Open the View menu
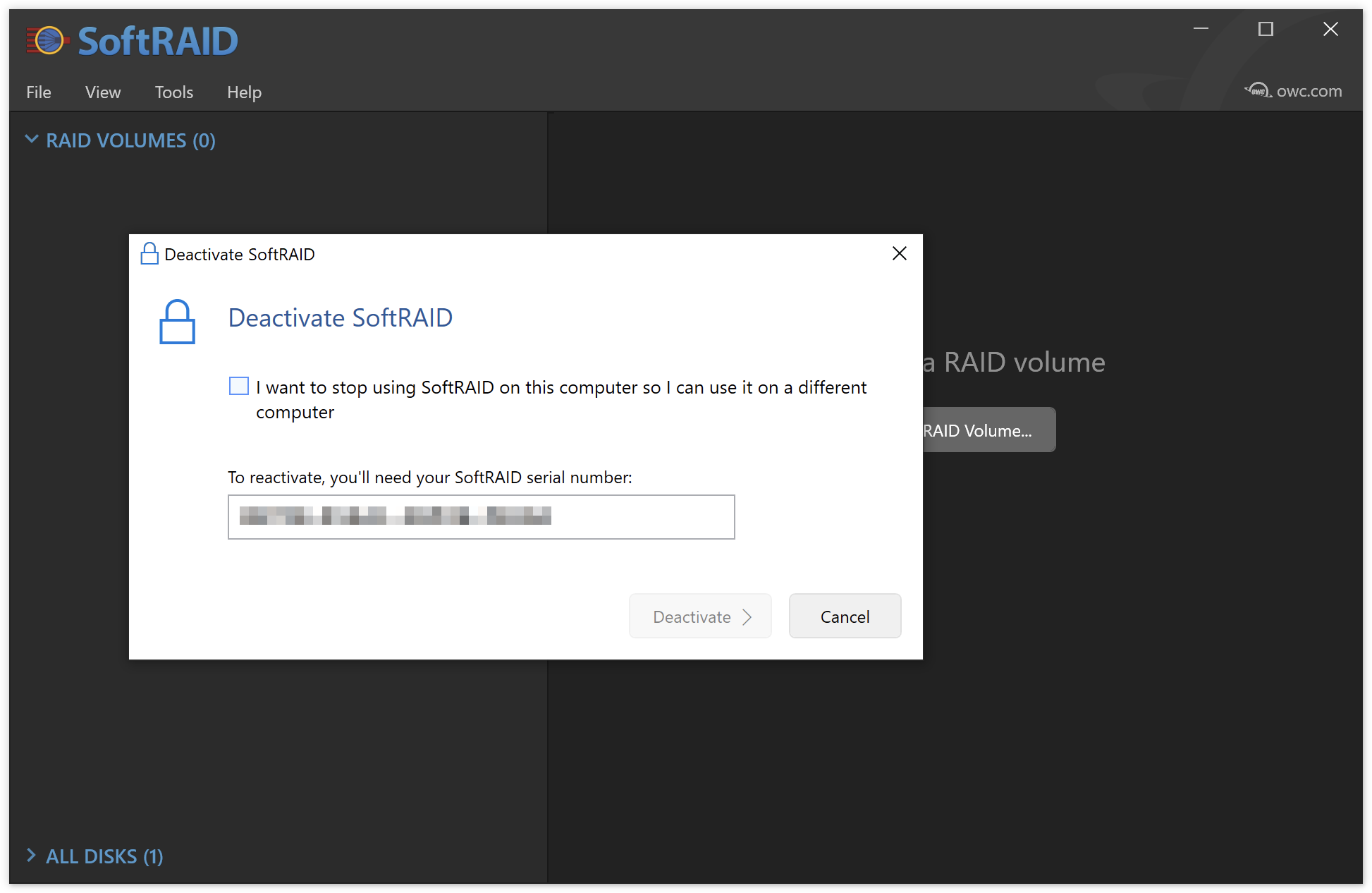The image size is (1372, 893). 103,92
